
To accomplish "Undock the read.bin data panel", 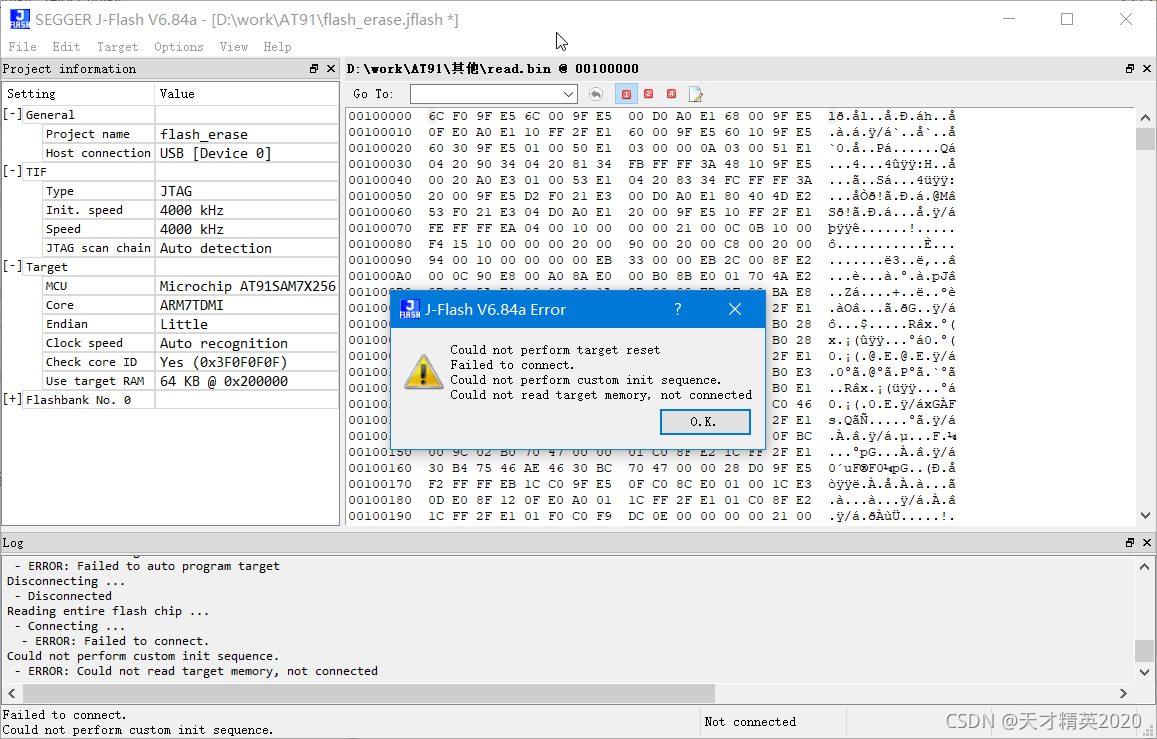I will [1130, 69].
